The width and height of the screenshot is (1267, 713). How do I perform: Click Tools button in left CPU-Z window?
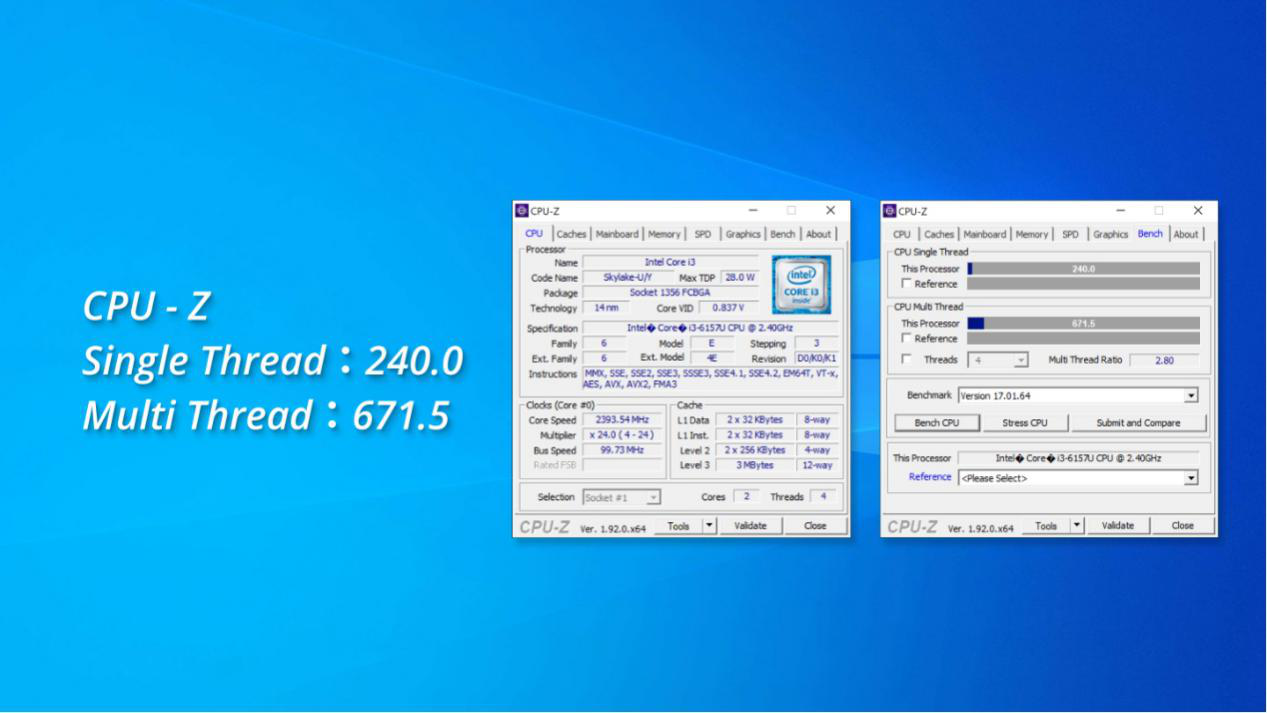point(679,525)
